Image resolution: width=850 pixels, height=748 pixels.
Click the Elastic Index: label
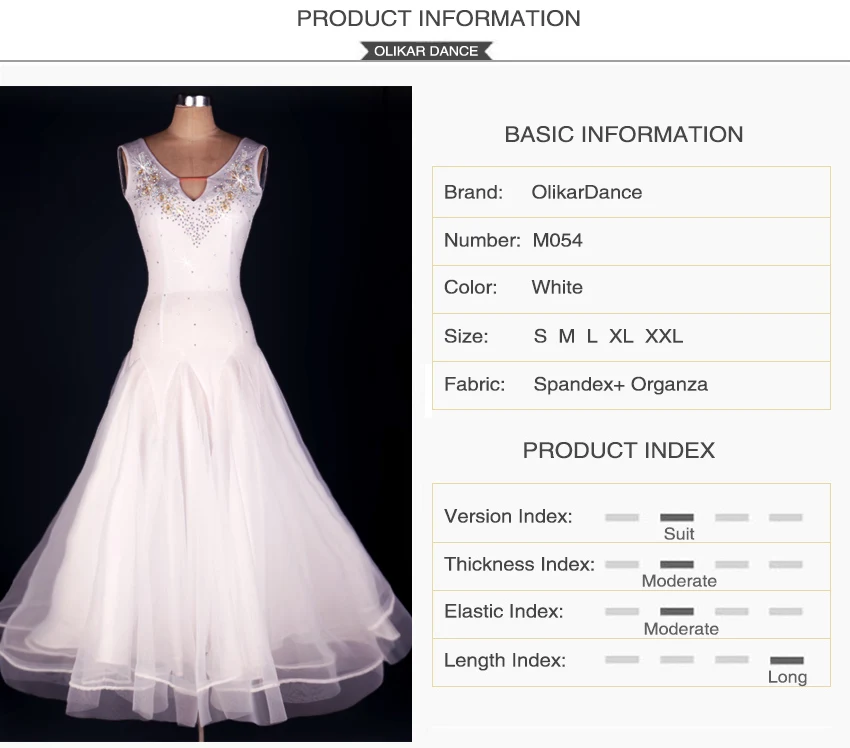click(x=504, y=611)
